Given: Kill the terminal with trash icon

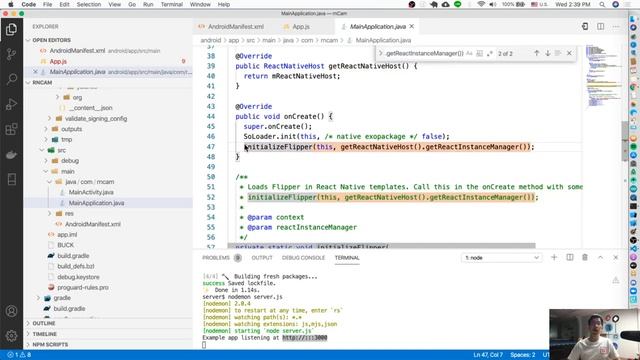Looking at the screenshot, I should (x=585, y=257).
